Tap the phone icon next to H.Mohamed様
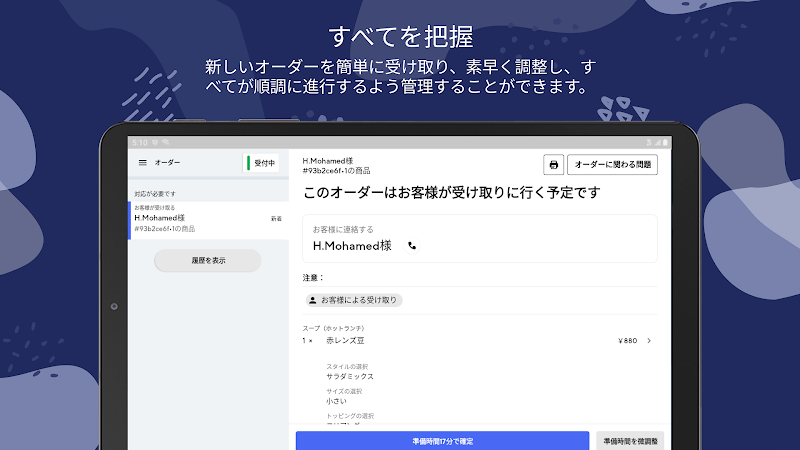The height and width of the screenshot is (450, 800). pos(412,245)
